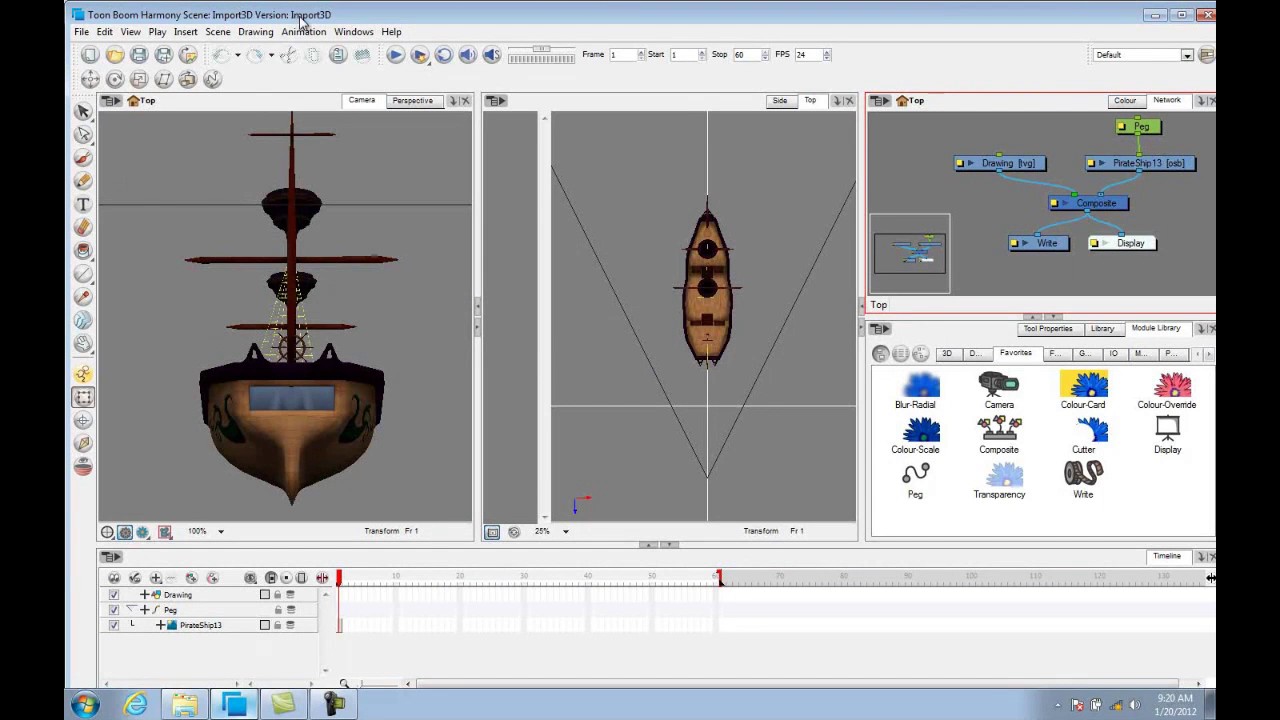This screenshot has width=1280, height=720.
Task: Open the Scene menu
Action: 218,32
